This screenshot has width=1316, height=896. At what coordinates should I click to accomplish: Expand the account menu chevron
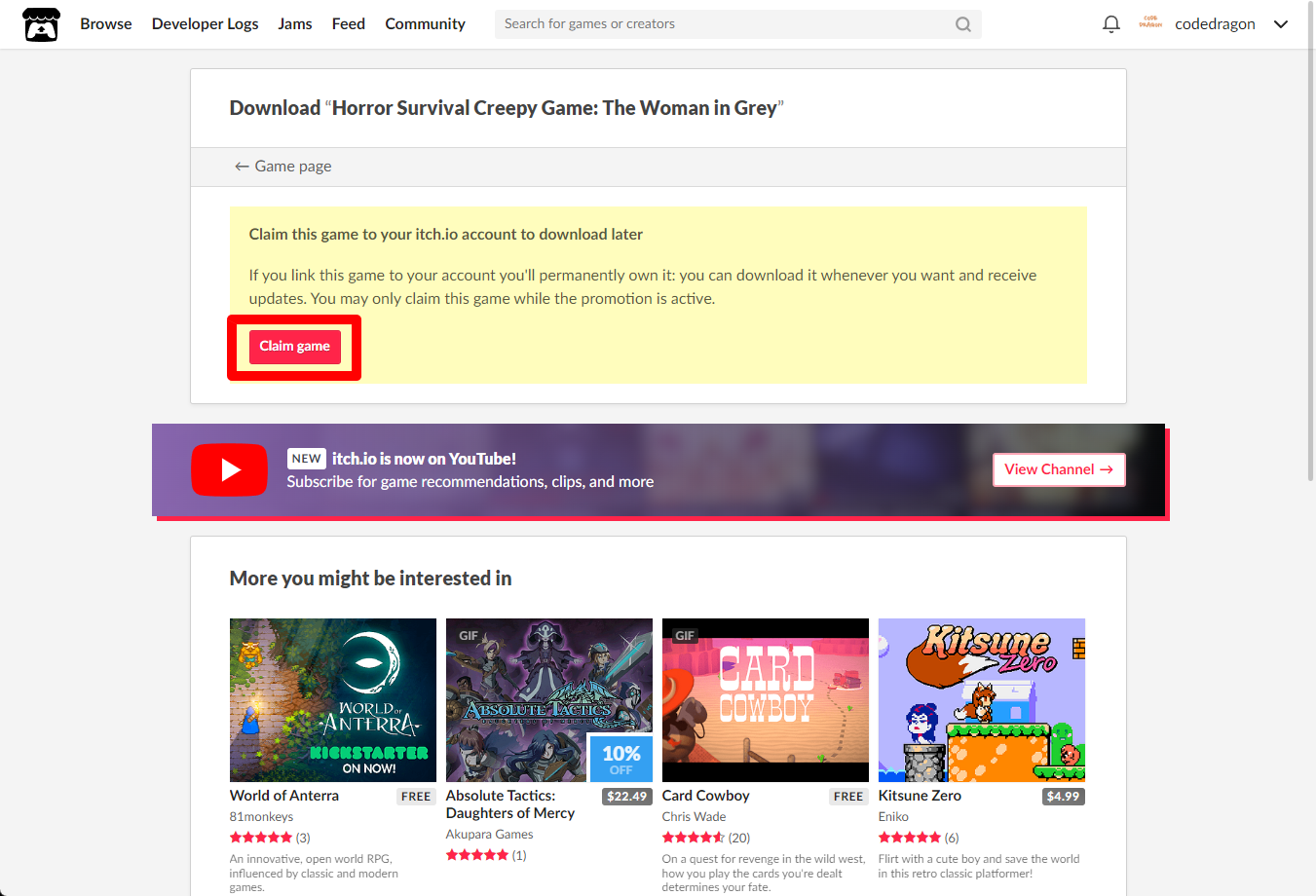[1280, 24]
